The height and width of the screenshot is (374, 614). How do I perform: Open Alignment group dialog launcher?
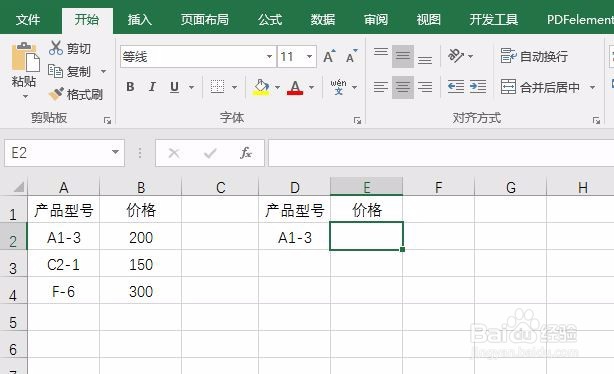tap(596, 121)
